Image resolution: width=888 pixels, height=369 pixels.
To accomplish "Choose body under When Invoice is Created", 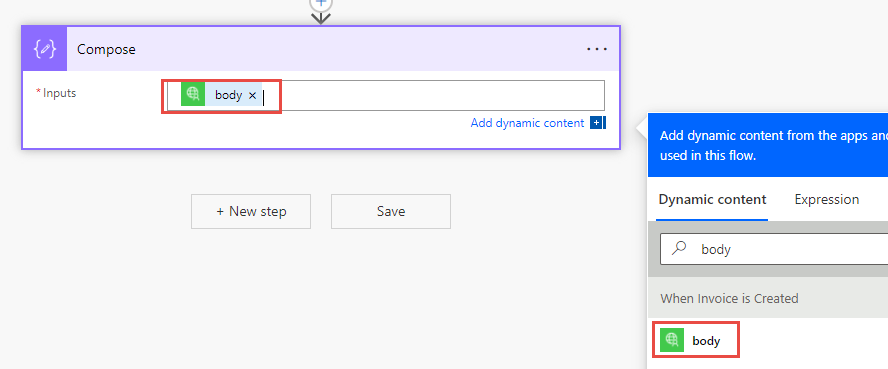I will pyautogui.click(x=706, y=341).
